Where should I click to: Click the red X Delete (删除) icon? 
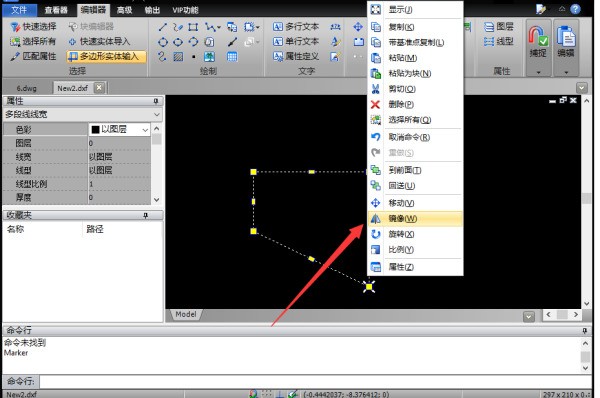375,104
